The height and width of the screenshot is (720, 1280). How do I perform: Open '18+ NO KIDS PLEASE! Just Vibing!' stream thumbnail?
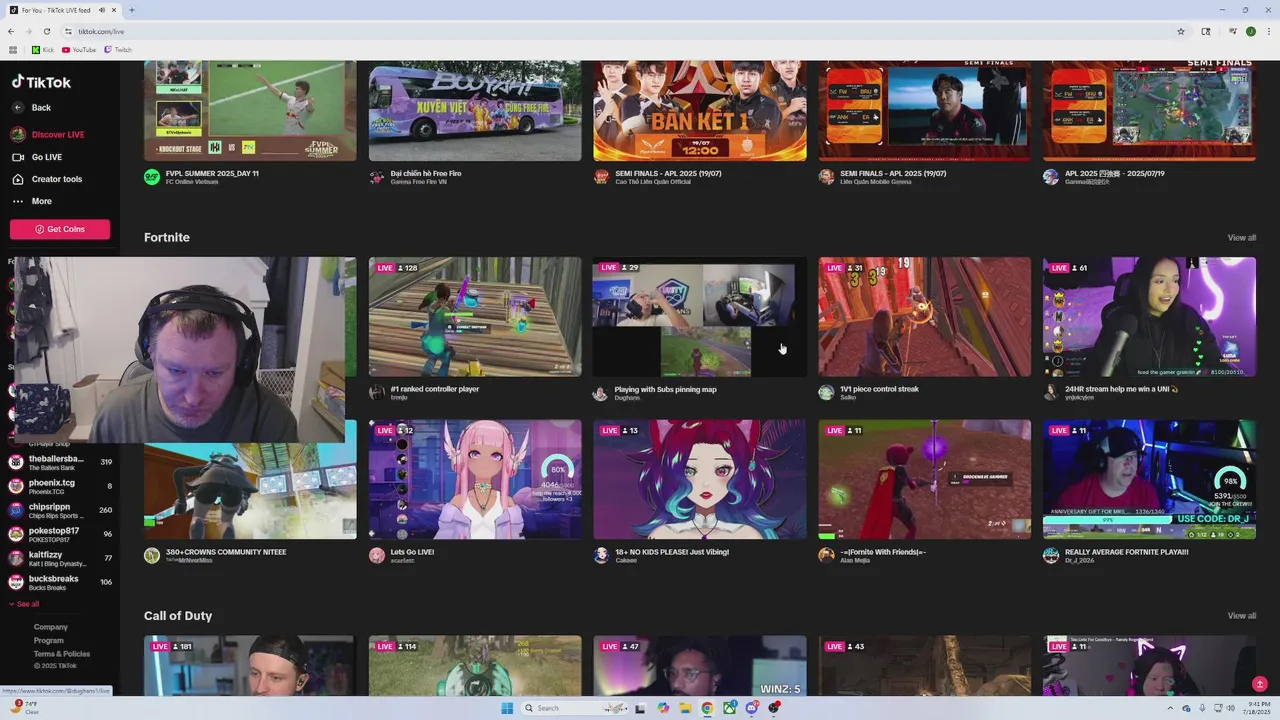coord(700,479)
